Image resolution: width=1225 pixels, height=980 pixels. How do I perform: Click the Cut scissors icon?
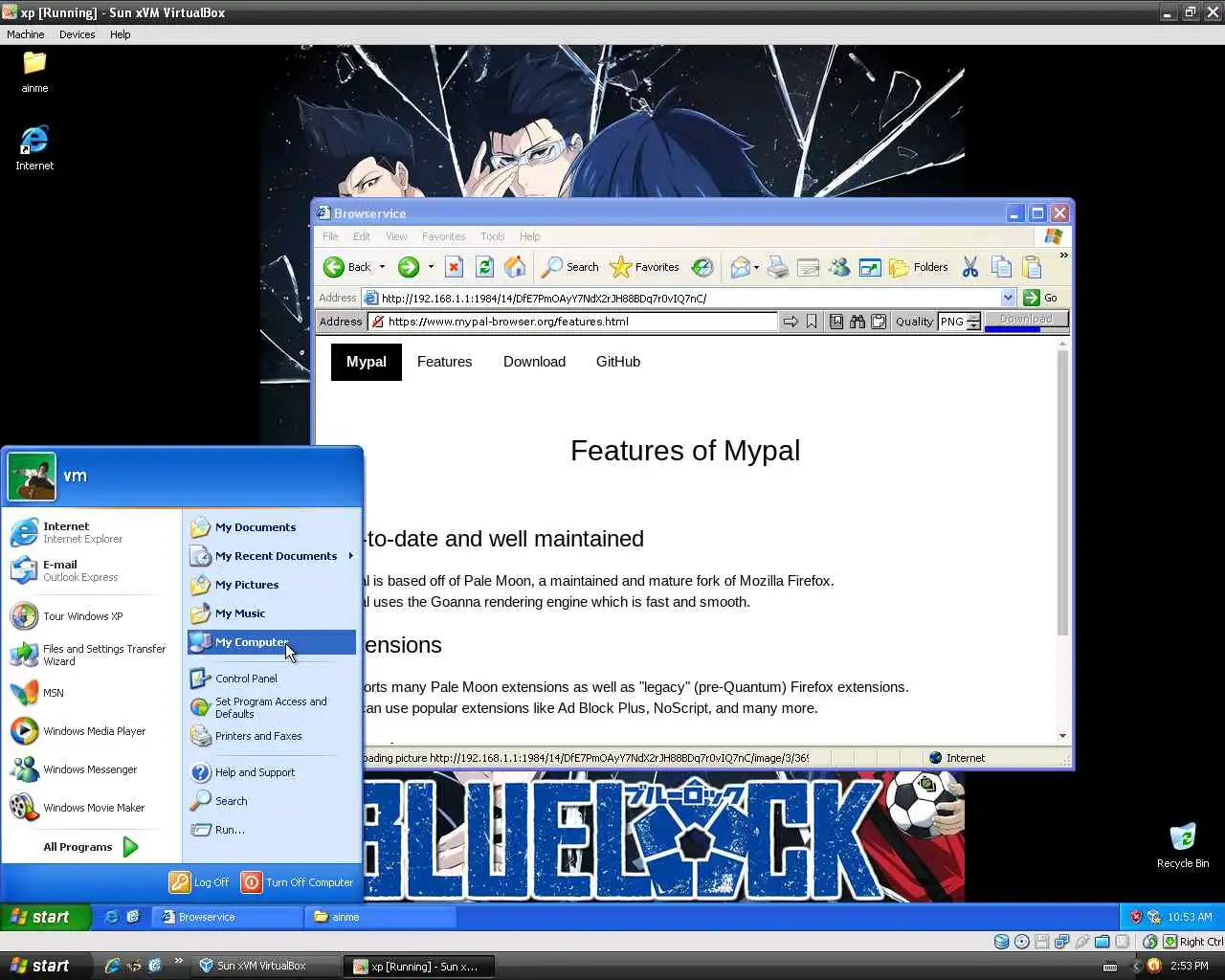(x=970, y=267)
